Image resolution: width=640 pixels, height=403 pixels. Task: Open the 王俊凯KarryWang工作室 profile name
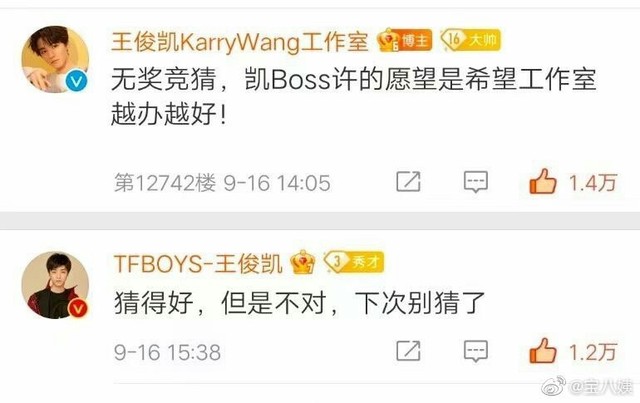point(240,42)
